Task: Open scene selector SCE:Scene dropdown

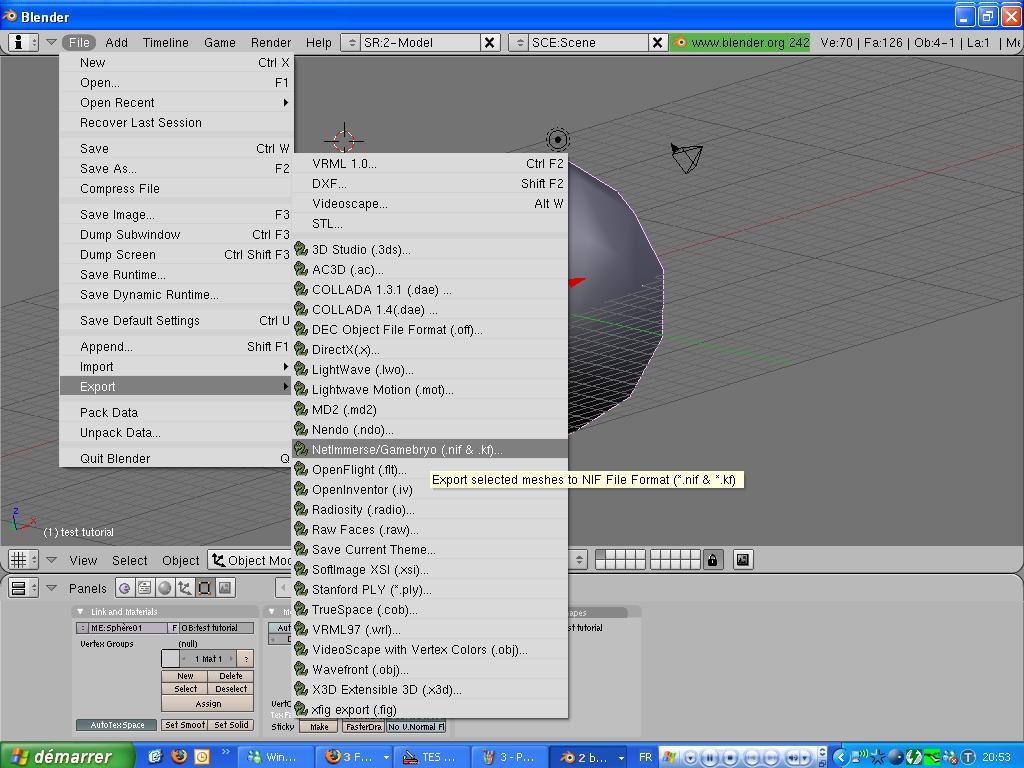Action: [x=520, y=42]
